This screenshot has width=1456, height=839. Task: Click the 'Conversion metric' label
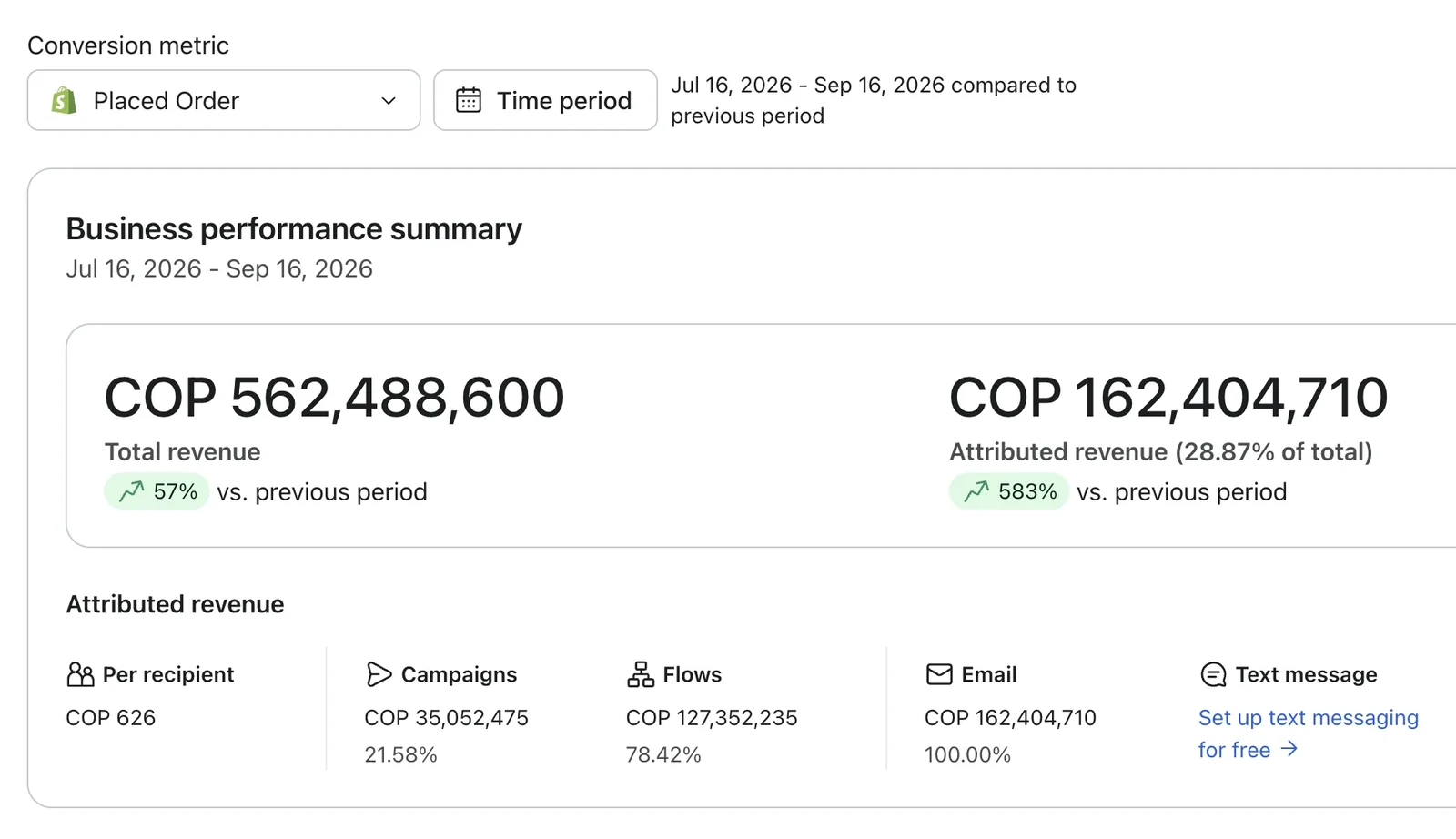(128, 45)
